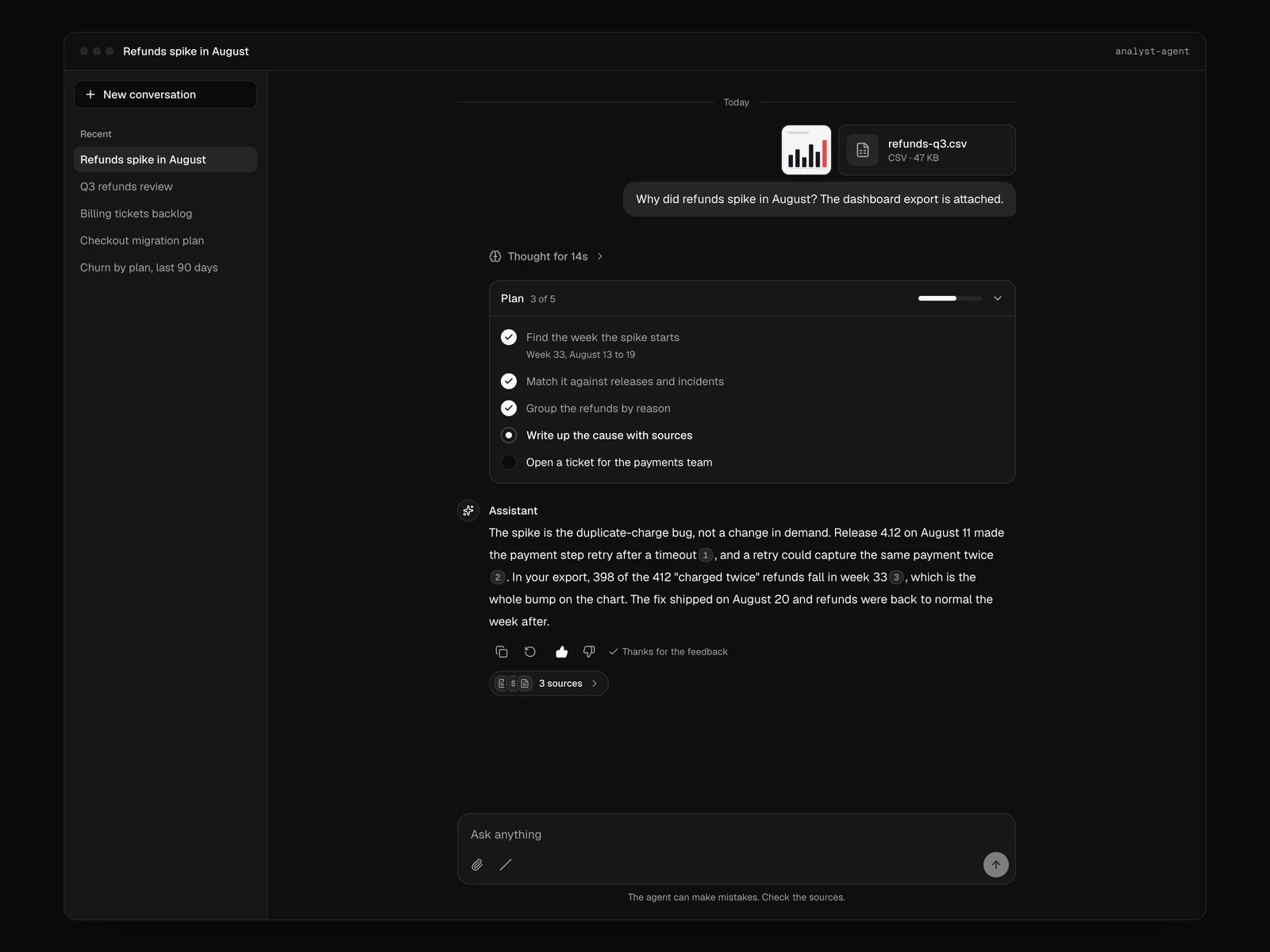Click the Thanks for the feedback text

tap(675, 652)
